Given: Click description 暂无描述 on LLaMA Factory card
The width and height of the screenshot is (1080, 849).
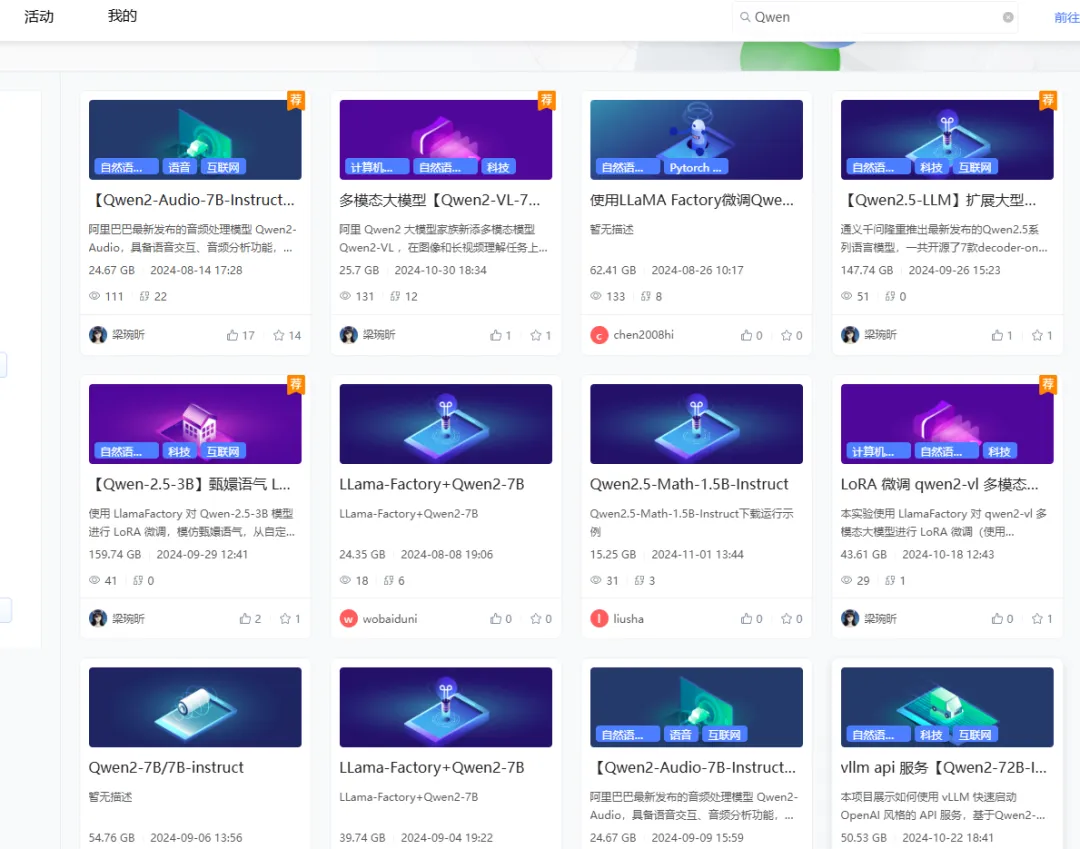Looking at the screenshot, I should (x=612, y=229).
